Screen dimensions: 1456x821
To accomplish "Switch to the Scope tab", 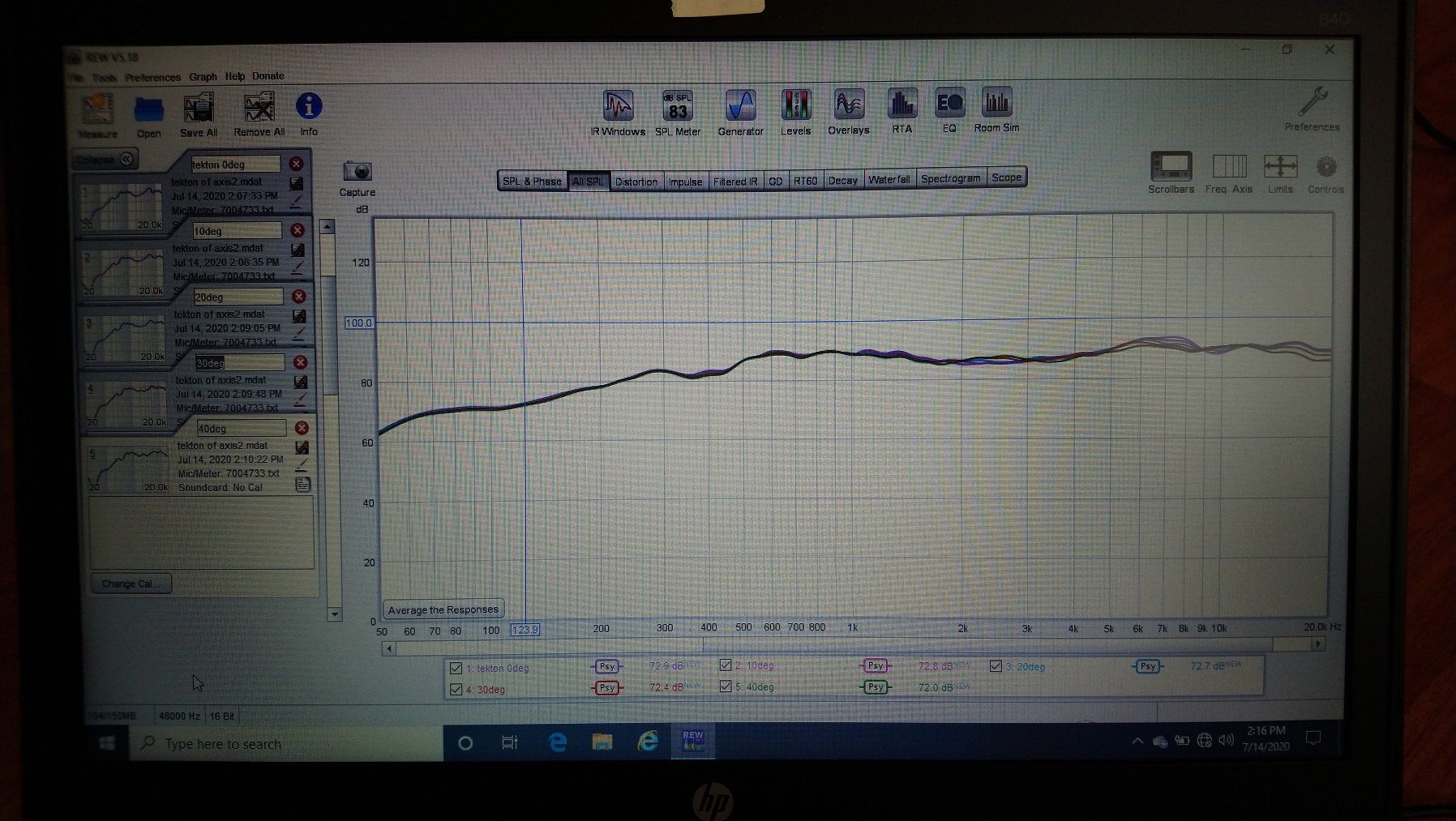I will [x=1007, y=177].
